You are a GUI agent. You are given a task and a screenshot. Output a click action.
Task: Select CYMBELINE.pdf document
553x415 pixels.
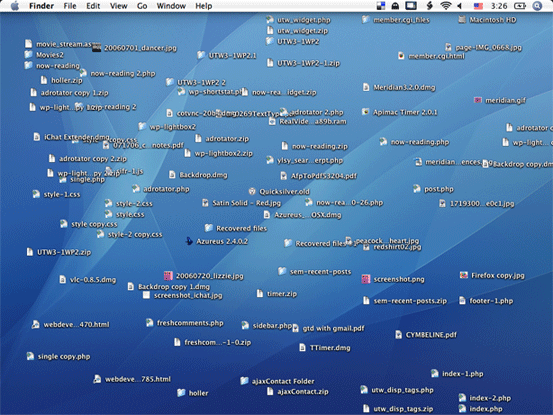(426, 335)
